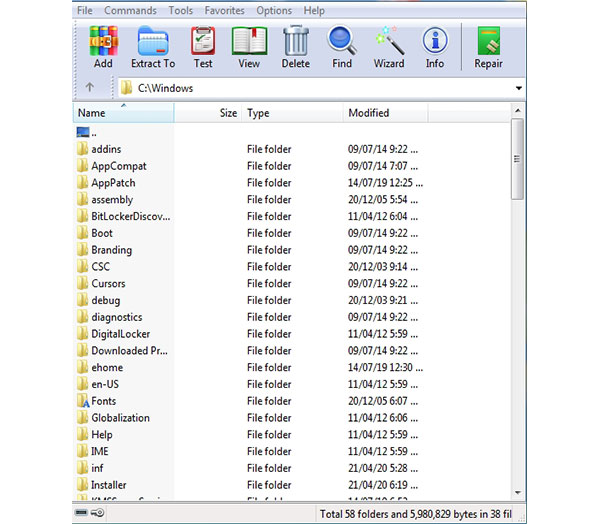Select the Installer folder name
This screenshot has width=600, height=524.
109,485
